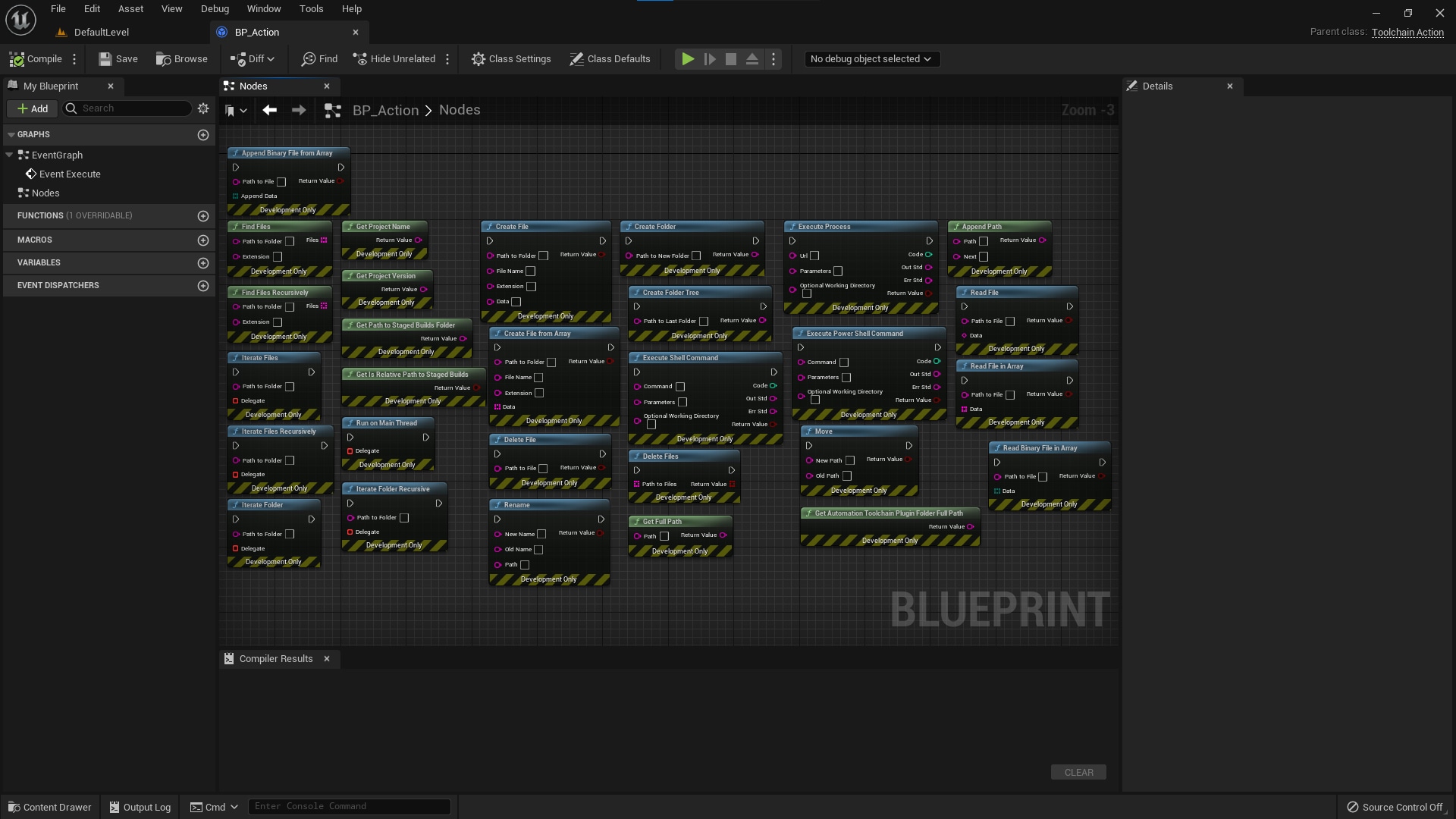Open the Content Drawer

coord(50,808)
